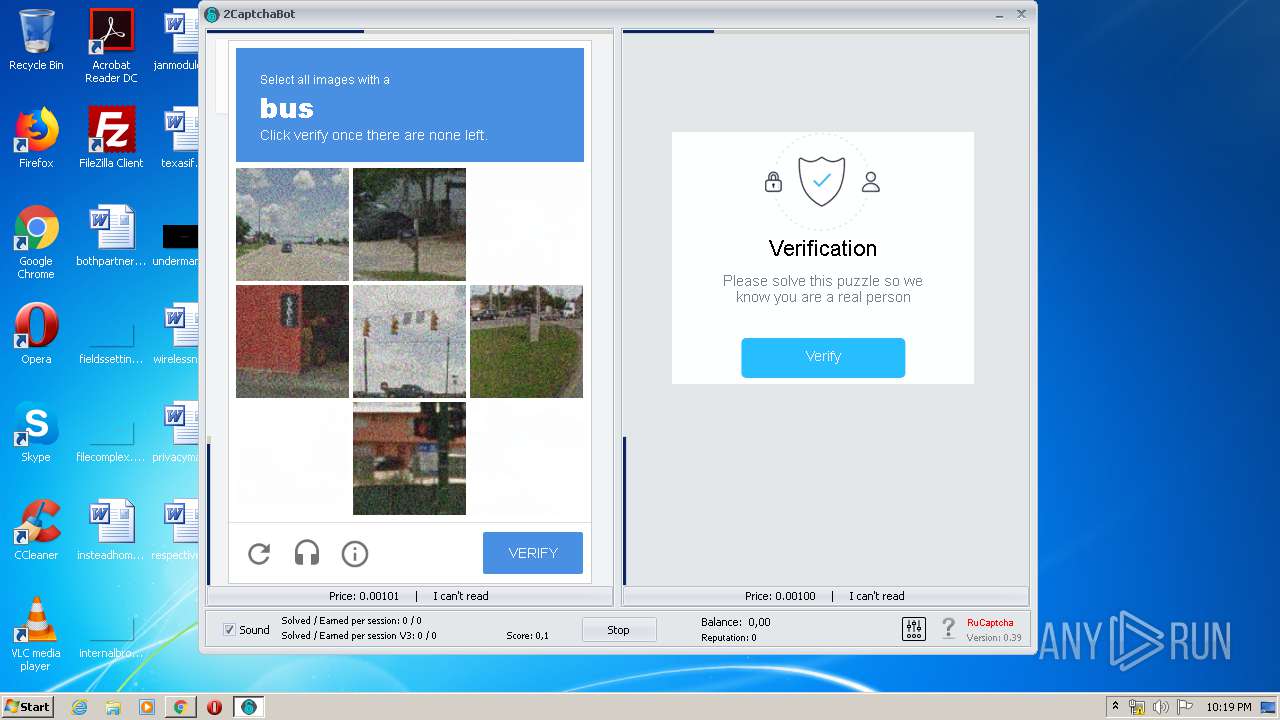1280x720 pixels.
Task: Click the clock showing 10:19 PM
Action: 1229,707
